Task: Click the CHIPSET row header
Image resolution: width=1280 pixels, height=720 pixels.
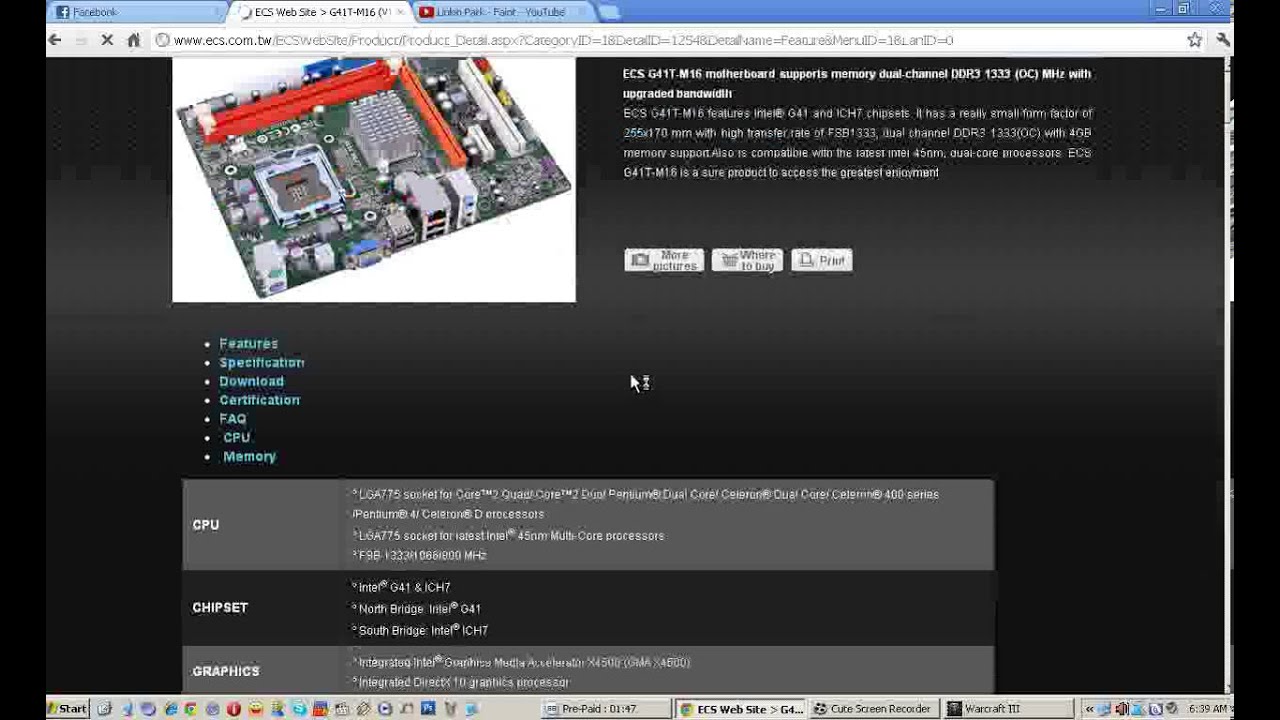Action: click(x=220, y=608)
